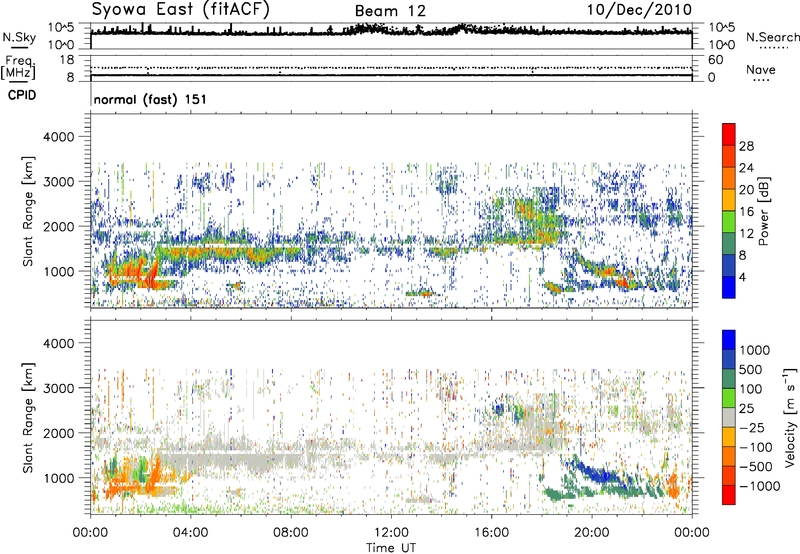Click the 'N.Search' legend label
This screenshot has width=800, height=554.
(772, 37)
